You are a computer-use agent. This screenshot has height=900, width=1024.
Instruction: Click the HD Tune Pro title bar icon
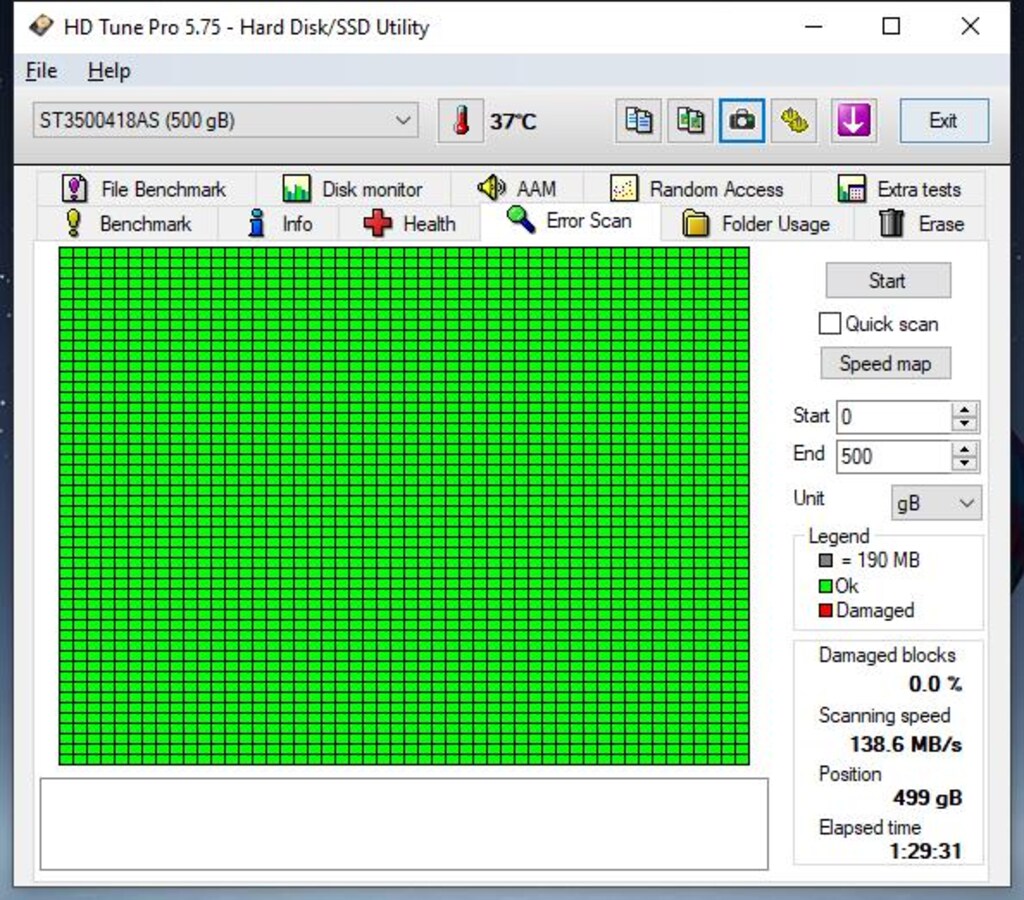[41, 26]
